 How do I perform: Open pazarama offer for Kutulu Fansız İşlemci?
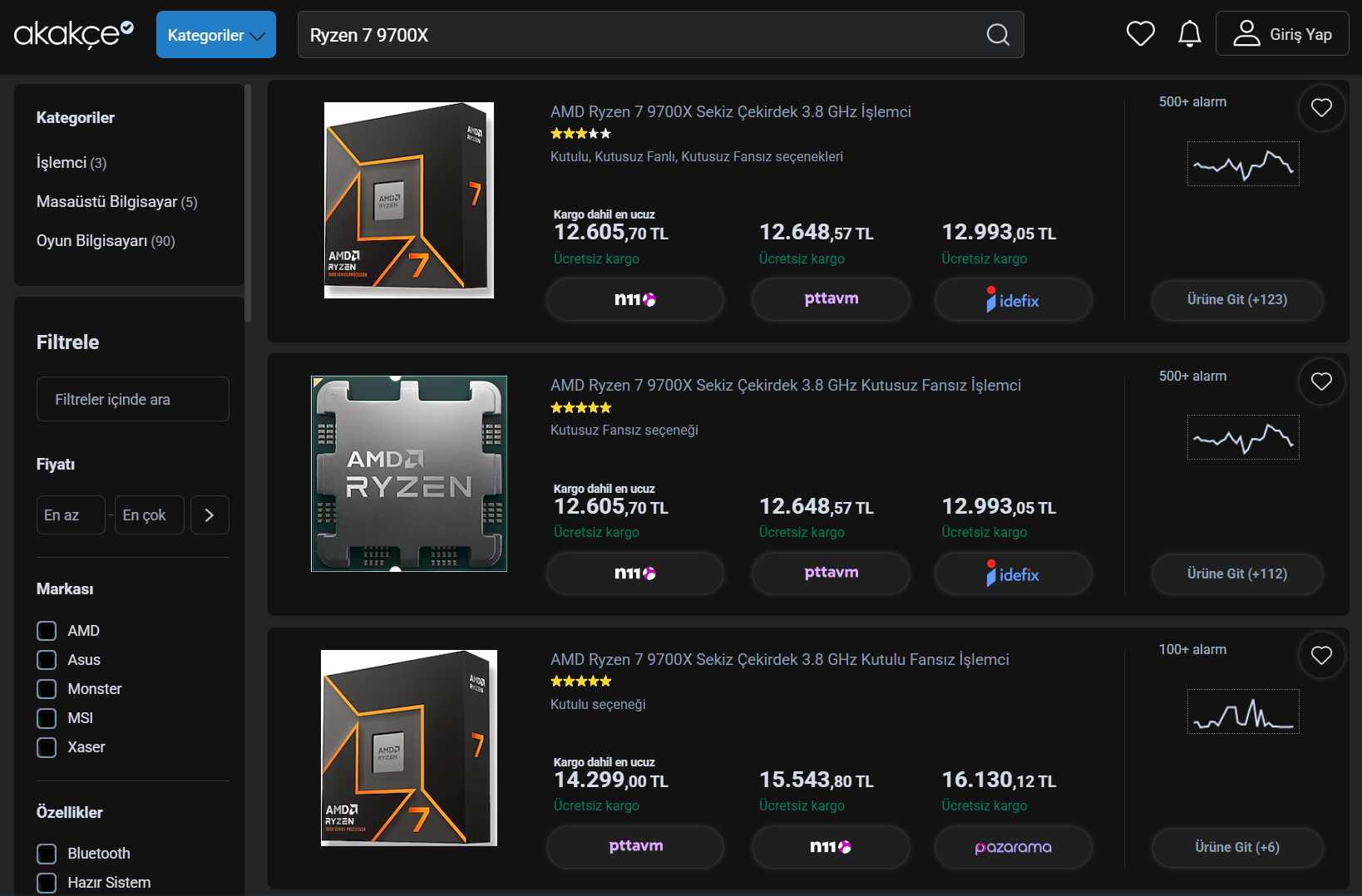(1013, 847)
